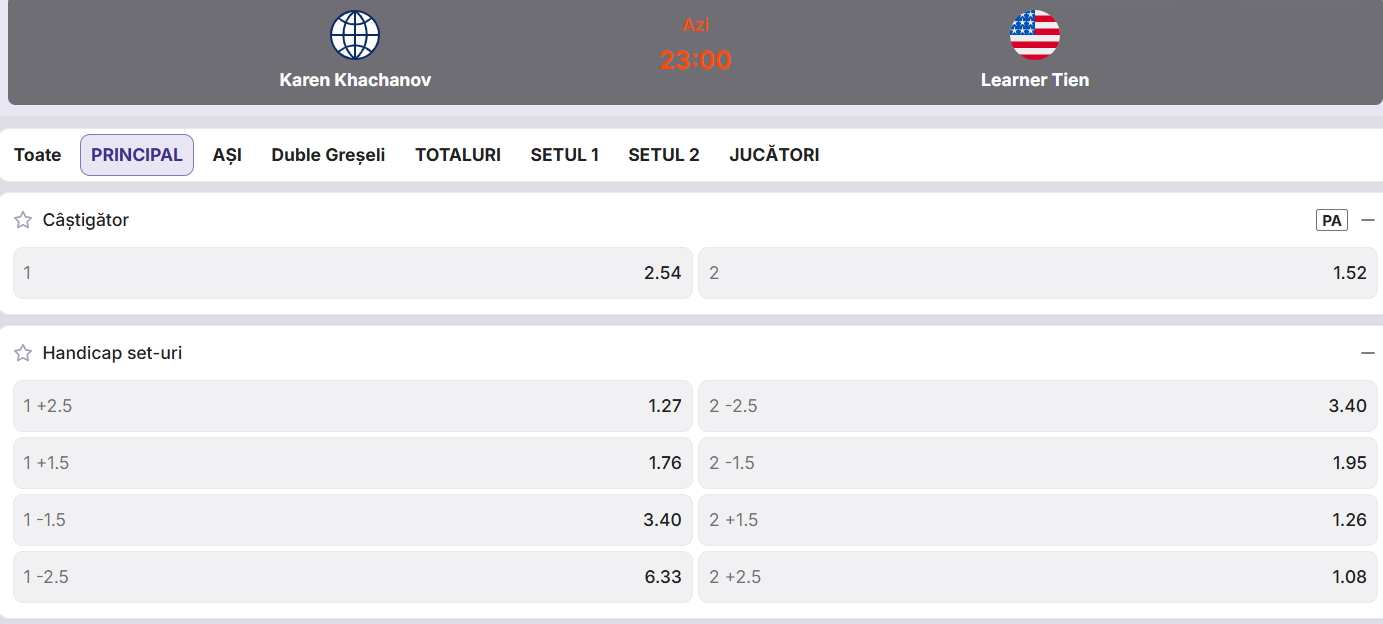Open the AȘI tab
Viewport: 1383px width, 624px height.
pos(227,155)
